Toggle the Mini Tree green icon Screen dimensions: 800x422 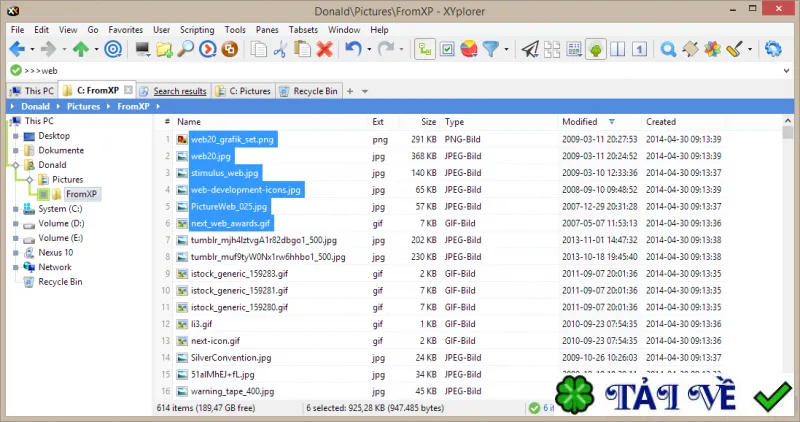pos(596,49)
